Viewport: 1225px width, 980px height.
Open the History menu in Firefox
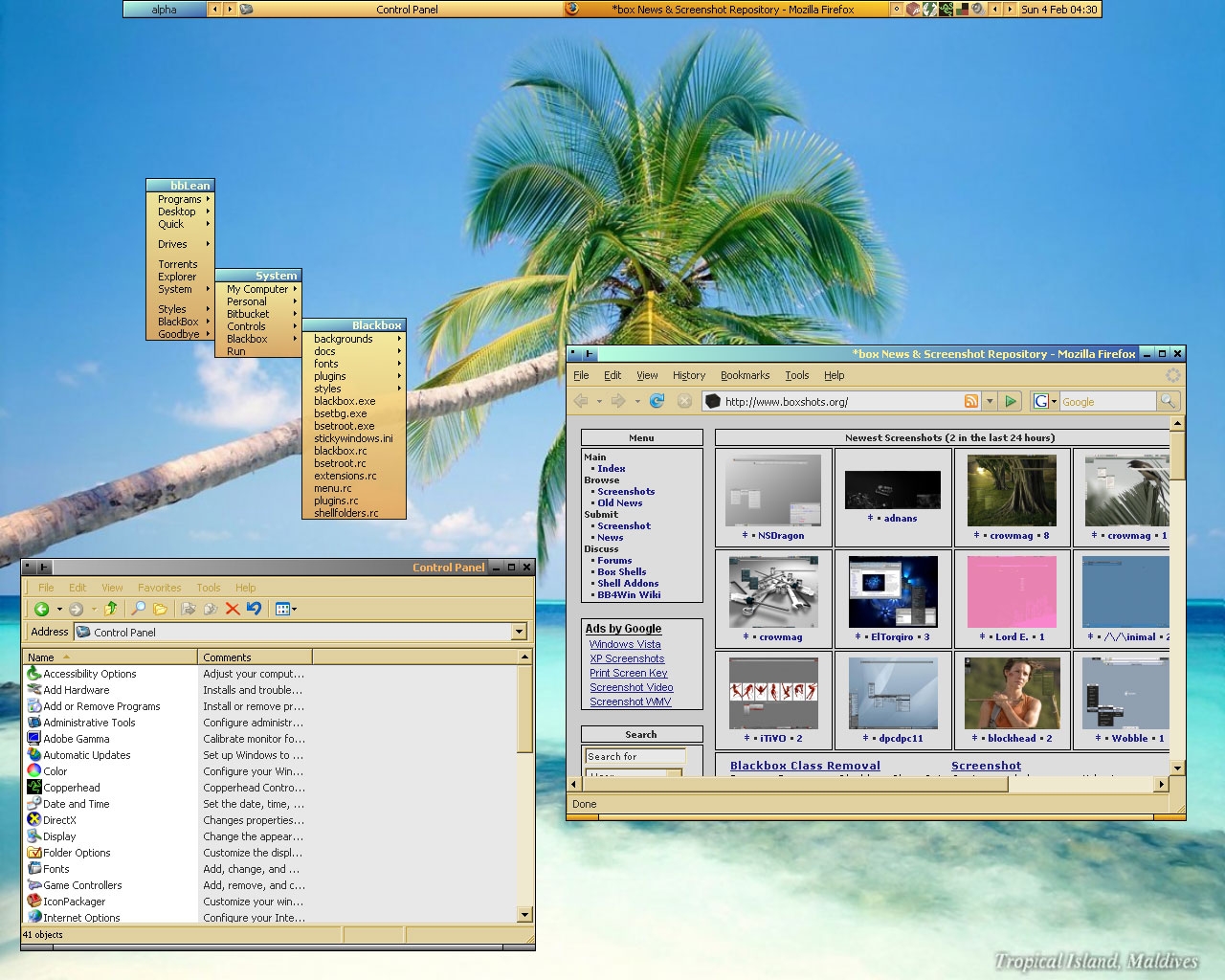click(x=689, y=375)
